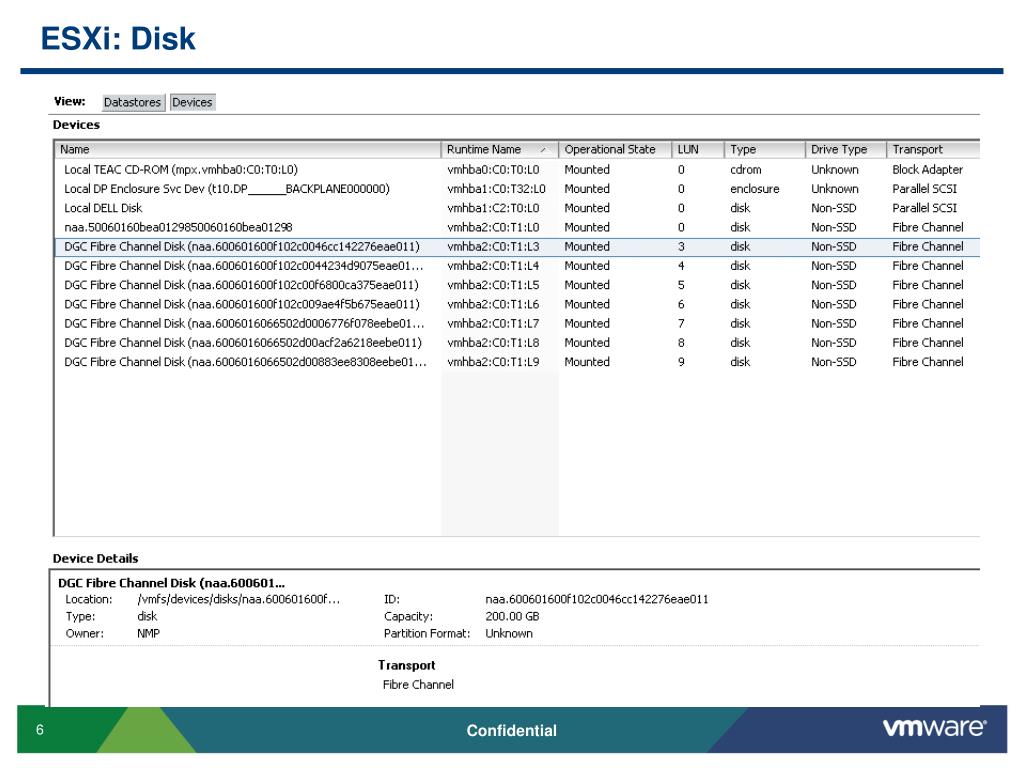Click runtime name vmhba2:C0:T1:L8
The height and width of the screenshot is (768, 1024).
tap(493, 343)
